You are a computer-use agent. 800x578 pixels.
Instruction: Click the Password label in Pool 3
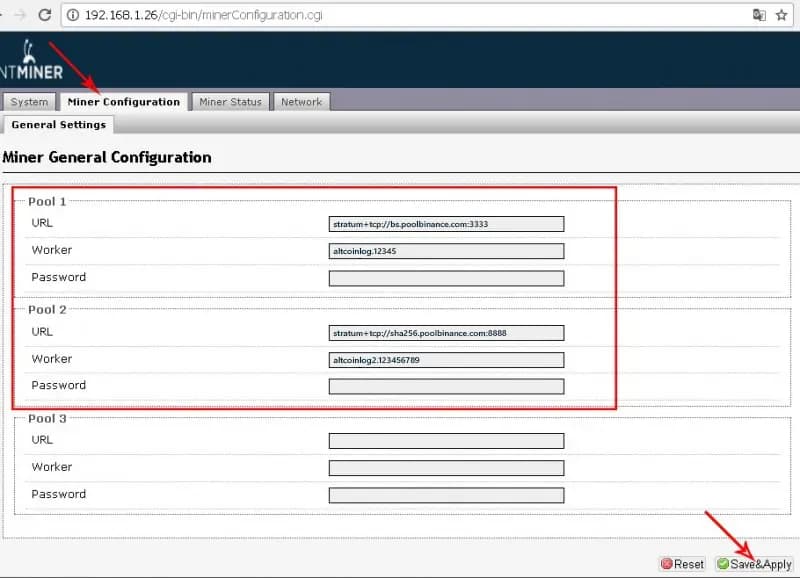click(x=59, y=494)
